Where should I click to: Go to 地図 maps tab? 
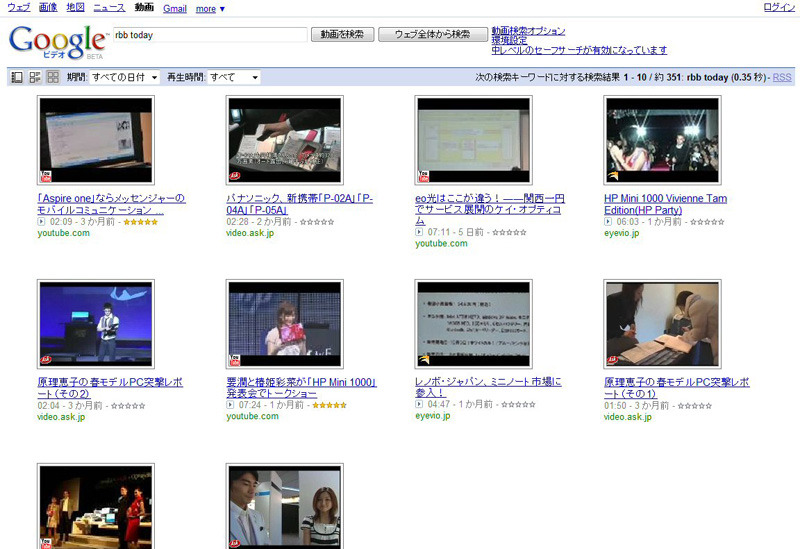pos(76,8)
